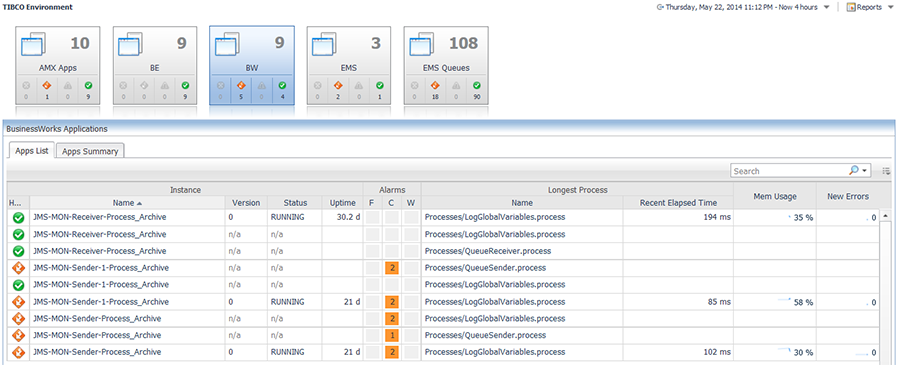The width and height of the screenshot is (900, 365).
Task: Click the fatal icon in BW tile
Action: click(x=220, y=86)
